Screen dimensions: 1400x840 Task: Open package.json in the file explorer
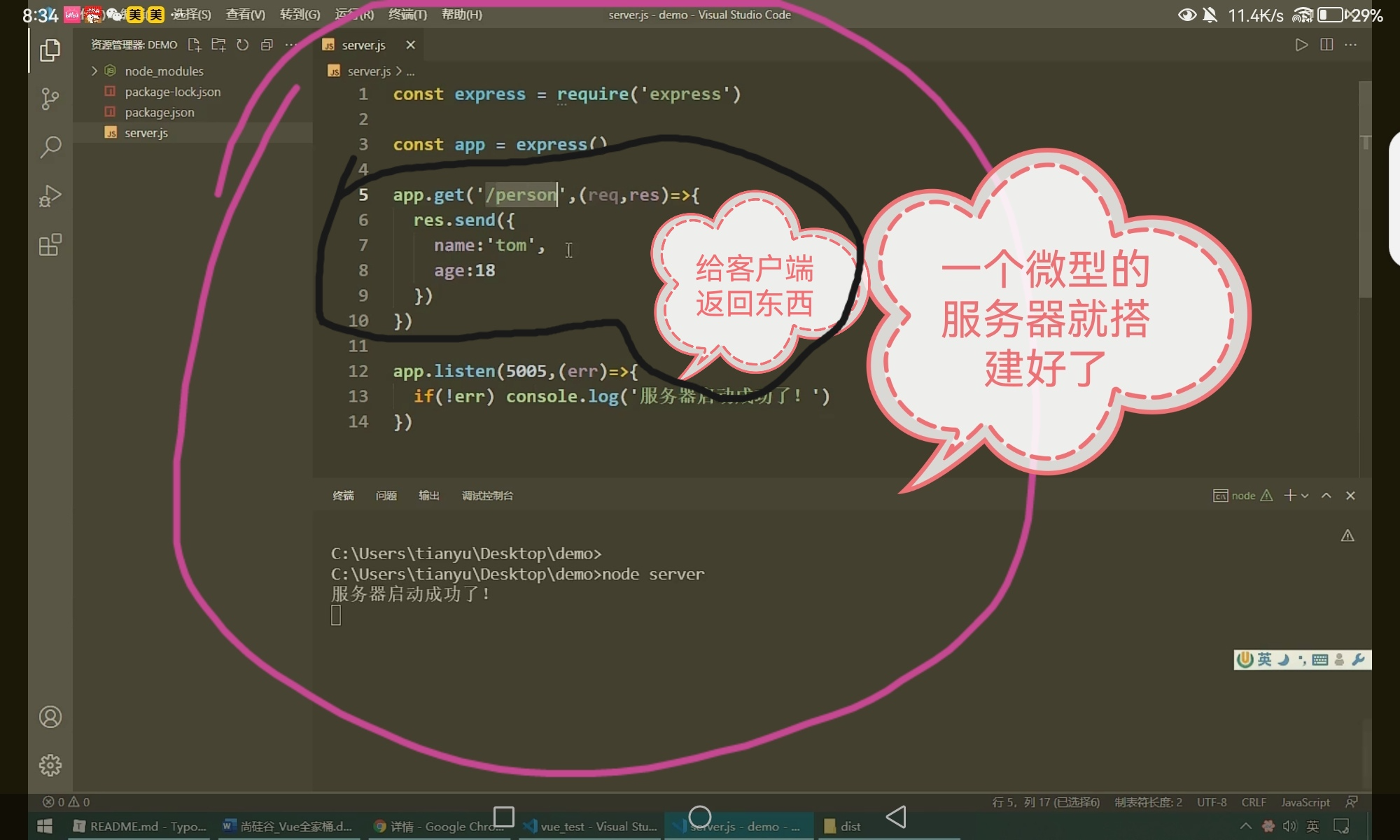click(160, 112)
